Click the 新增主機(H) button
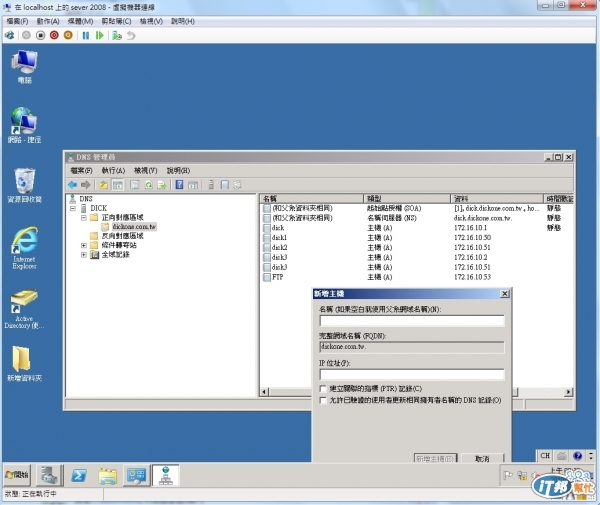Screen dimensions: 600x505 pyautogui.click(x=435, y=459)
